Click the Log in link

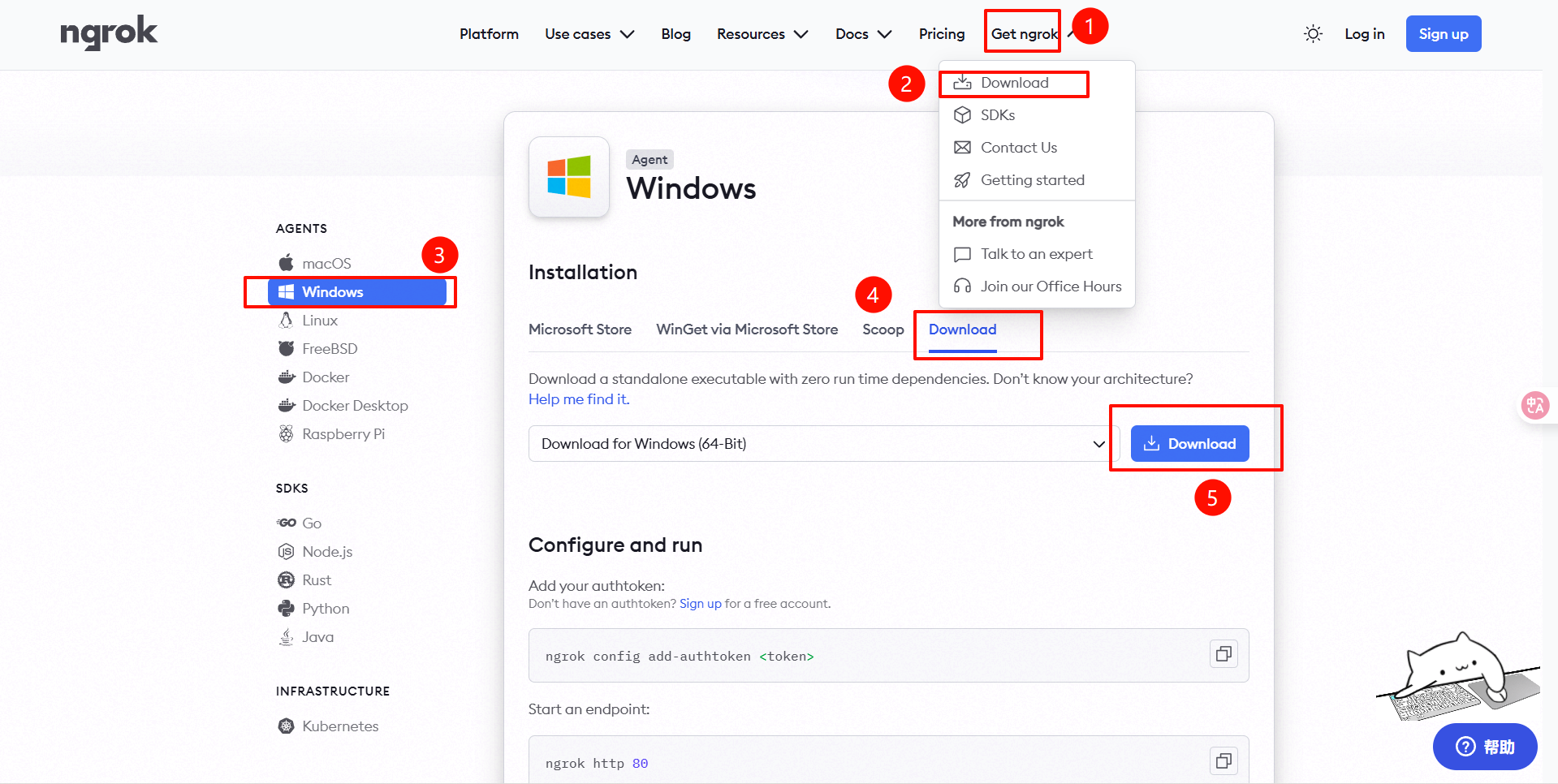click(1365, 34)
